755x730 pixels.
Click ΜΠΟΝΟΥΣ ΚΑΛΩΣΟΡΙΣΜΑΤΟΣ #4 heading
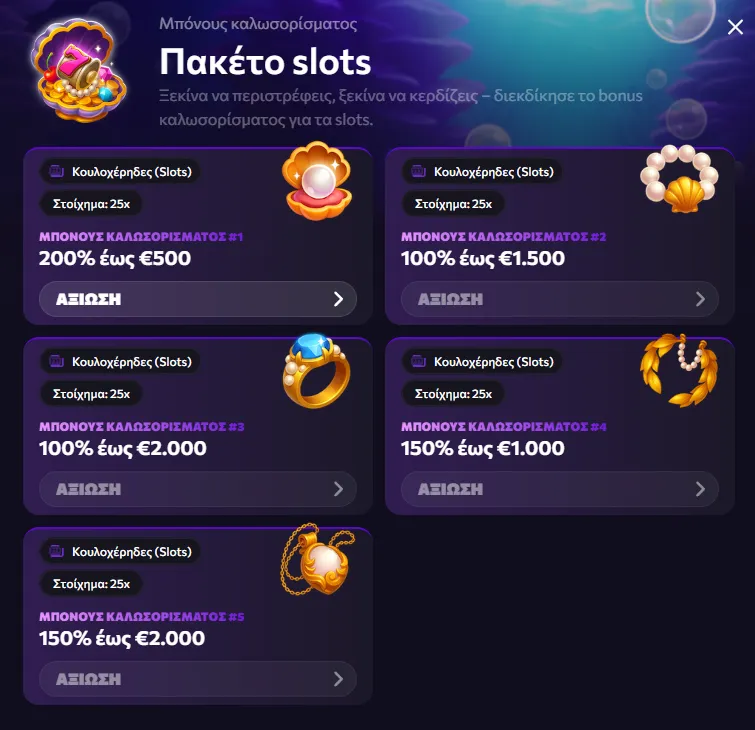(x=504, y=427)
